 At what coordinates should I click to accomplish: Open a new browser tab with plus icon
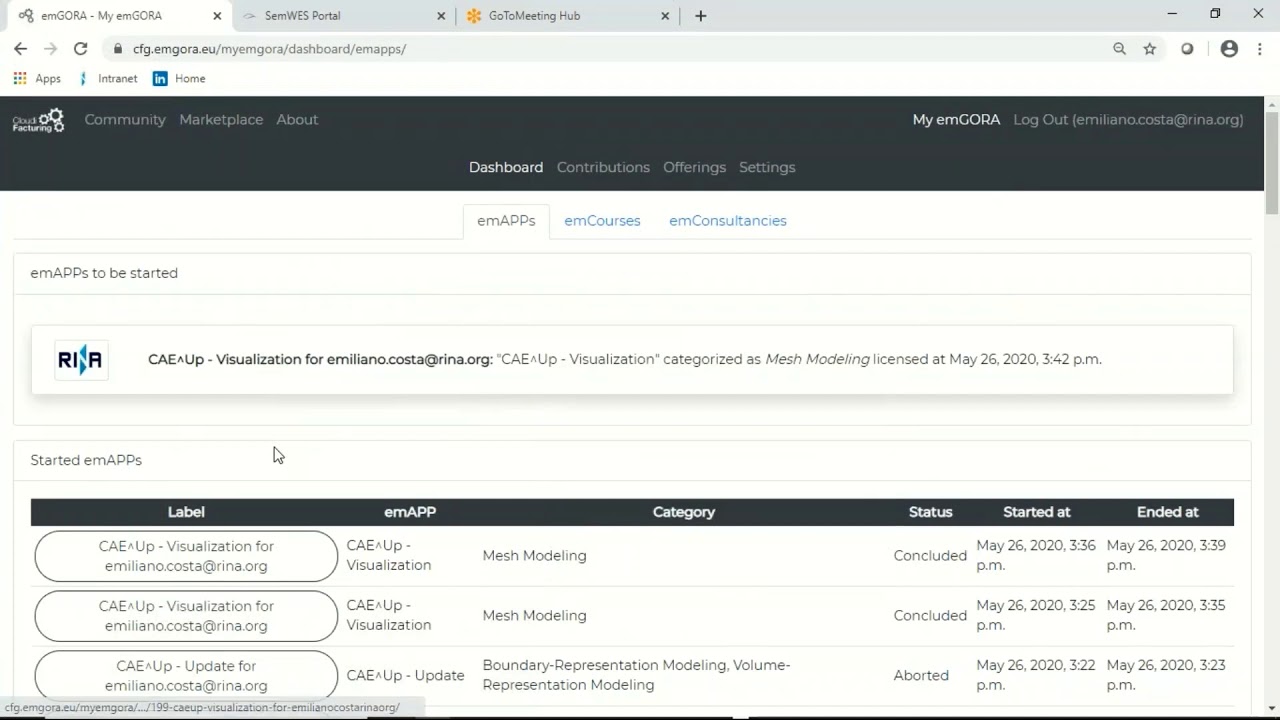coord(700,15)
